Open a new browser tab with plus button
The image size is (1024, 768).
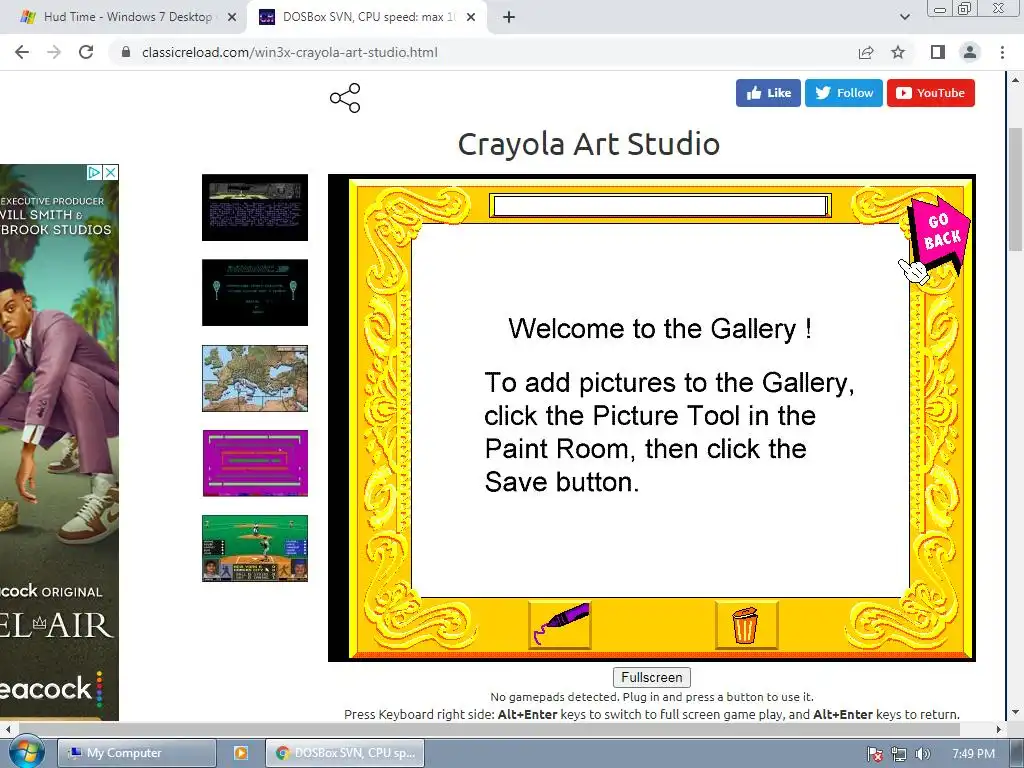[x=509, y=17]
